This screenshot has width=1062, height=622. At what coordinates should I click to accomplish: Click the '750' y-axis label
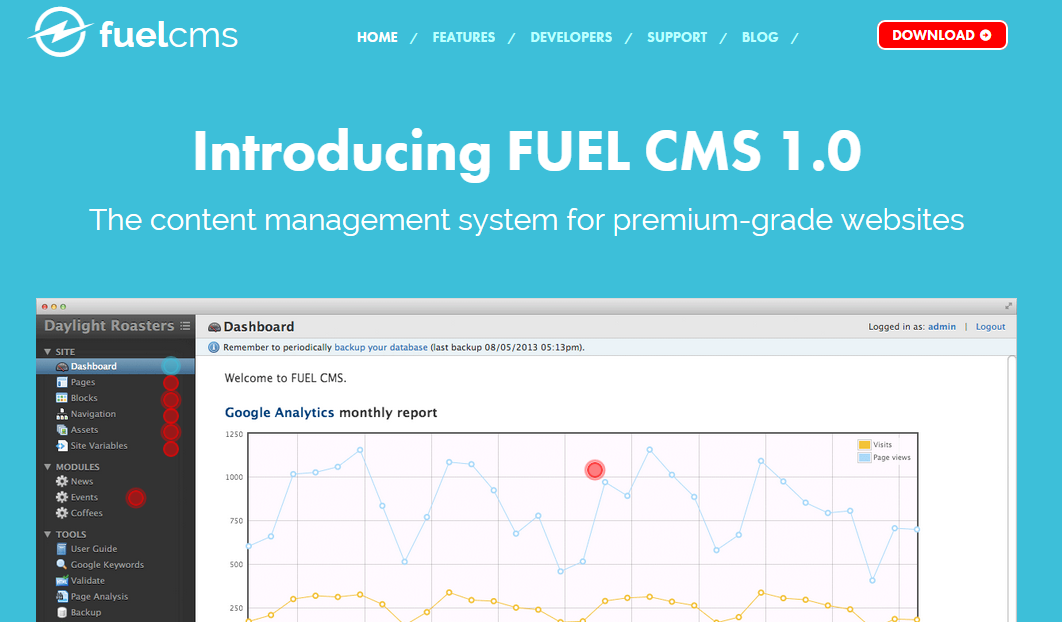click(236, 520)
